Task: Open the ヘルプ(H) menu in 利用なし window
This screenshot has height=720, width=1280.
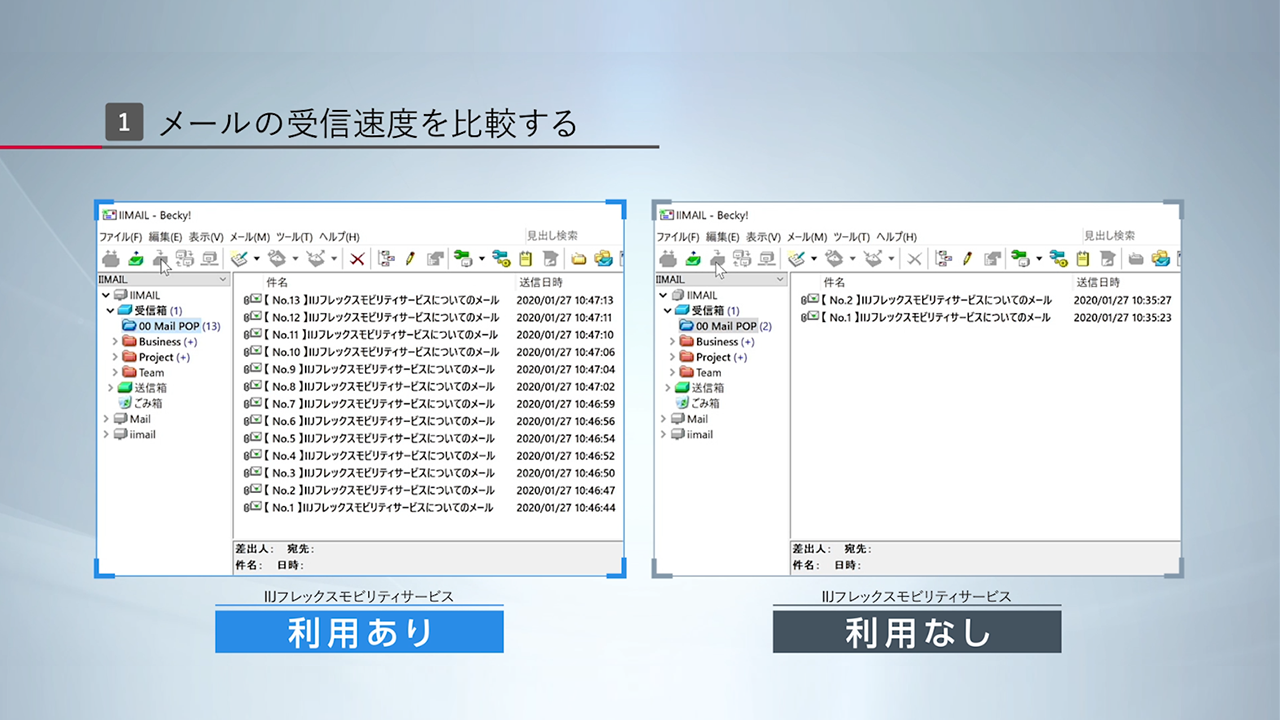Action: point(897,237)
